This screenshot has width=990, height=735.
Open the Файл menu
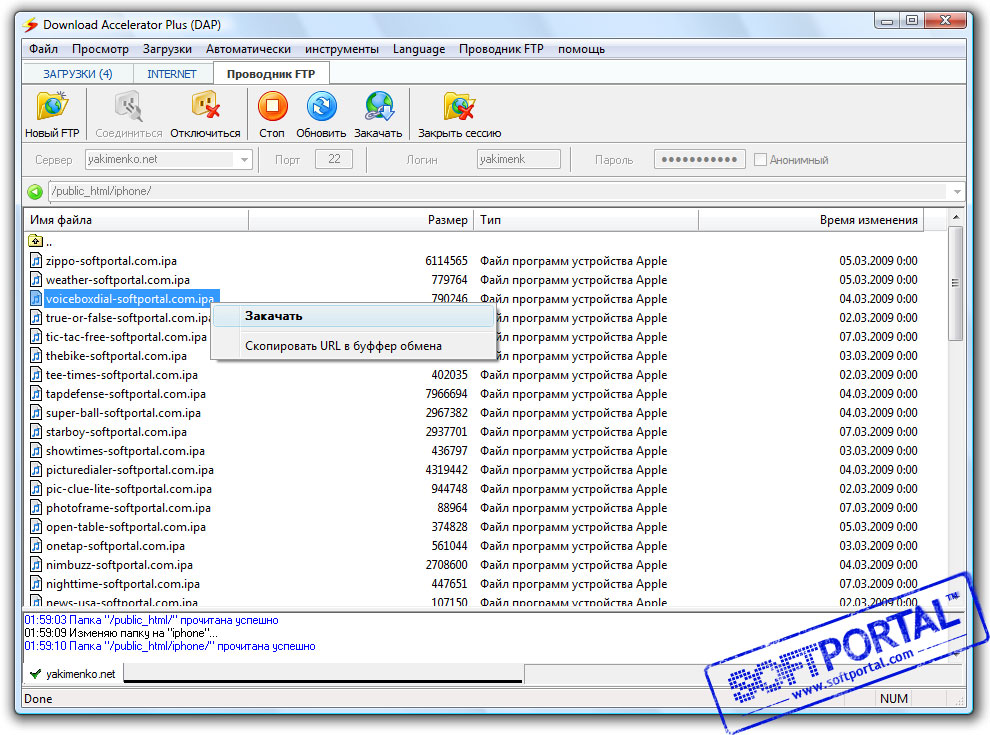(43, 49)
